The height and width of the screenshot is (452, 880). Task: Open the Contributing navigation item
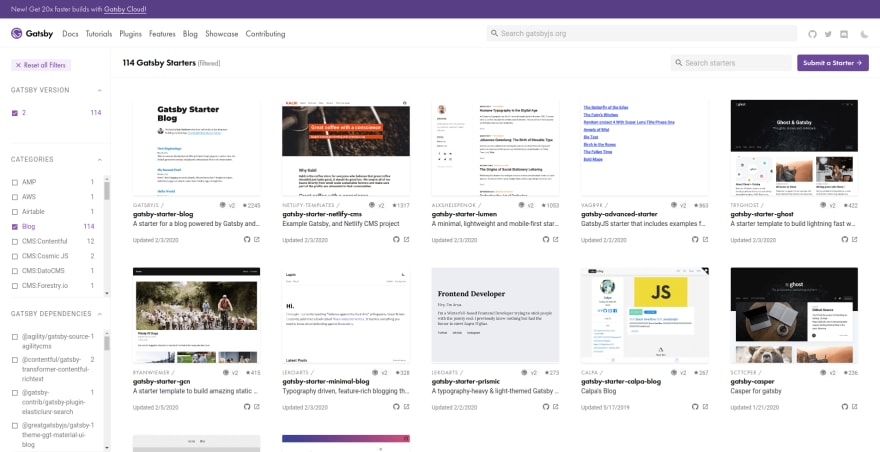pos(265,34)
